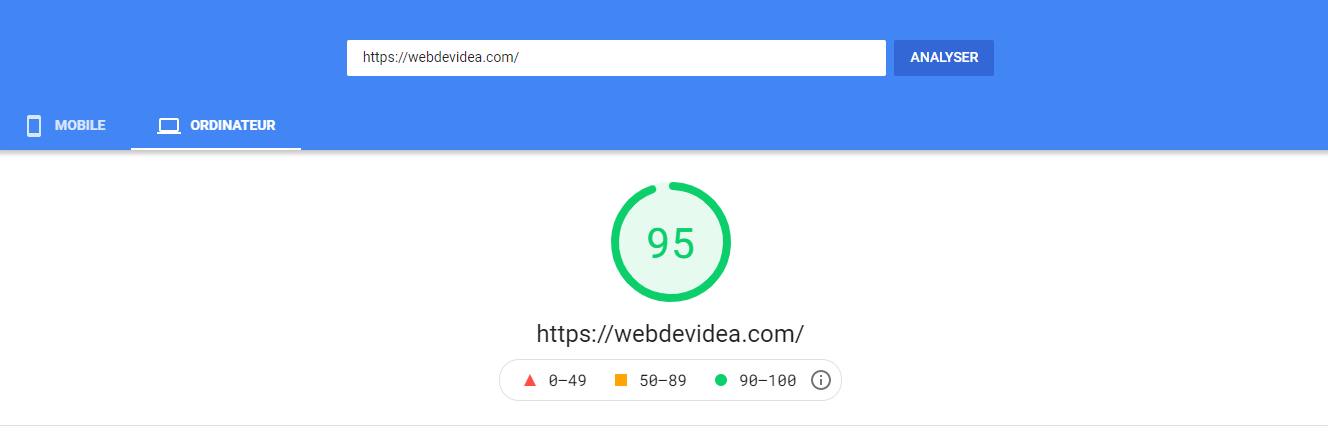Click the grey divider line below the legend
This screenshot has width=1328, height=435.
click(664, 425)
